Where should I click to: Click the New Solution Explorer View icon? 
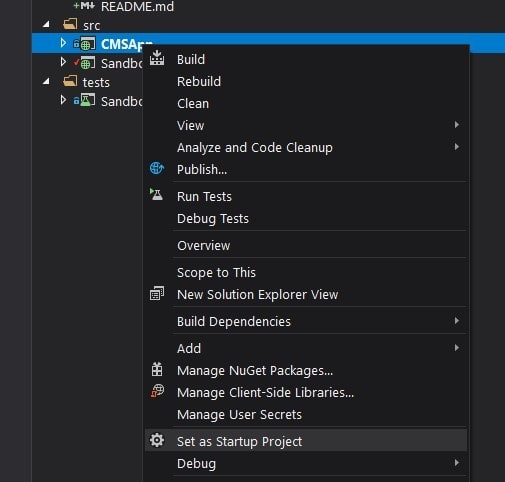point(157,294)
